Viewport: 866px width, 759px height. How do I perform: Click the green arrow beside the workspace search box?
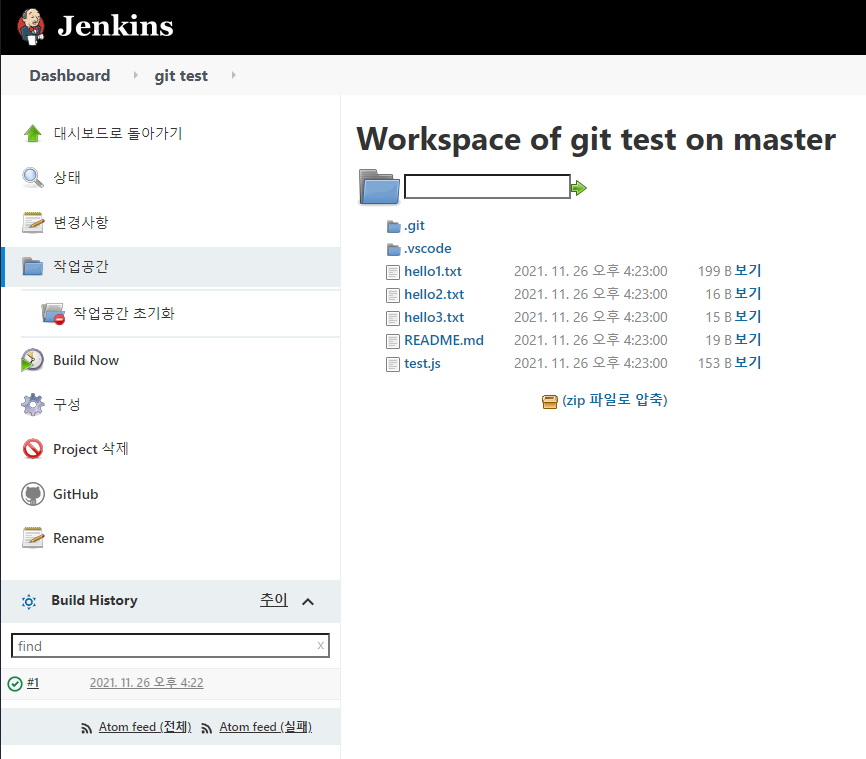(x=578, y=186)
